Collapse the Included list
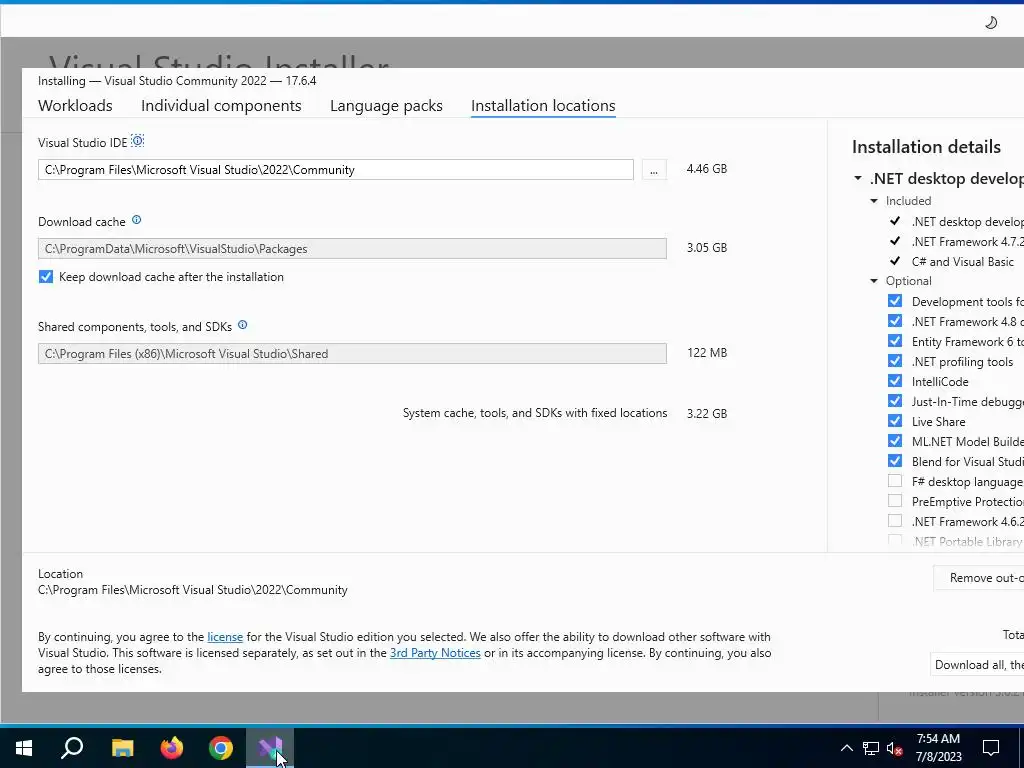1024x768 pixels. pyautogui.click(x=874, y=201)
